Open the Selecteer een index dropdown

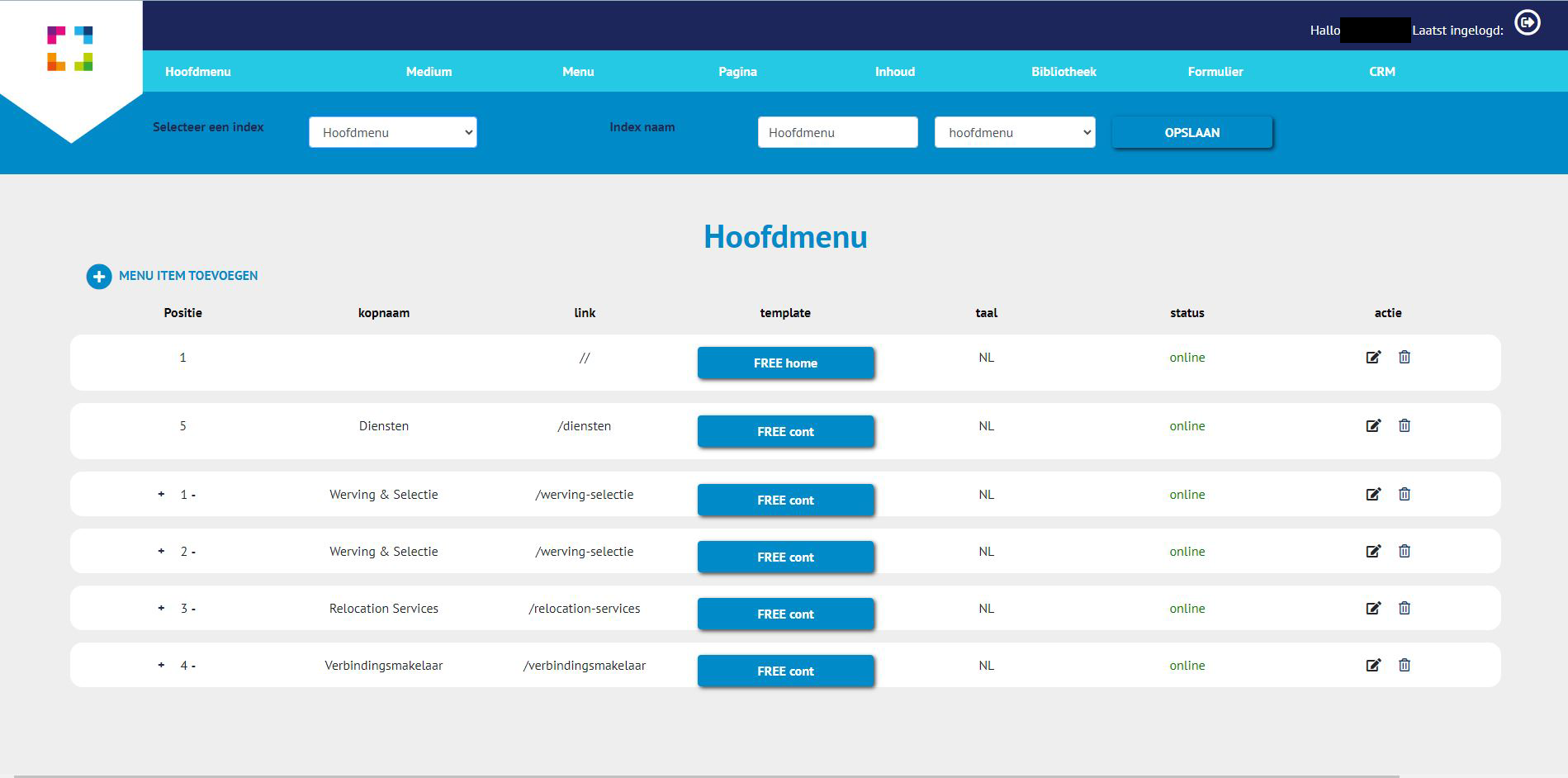coord(393,132)
